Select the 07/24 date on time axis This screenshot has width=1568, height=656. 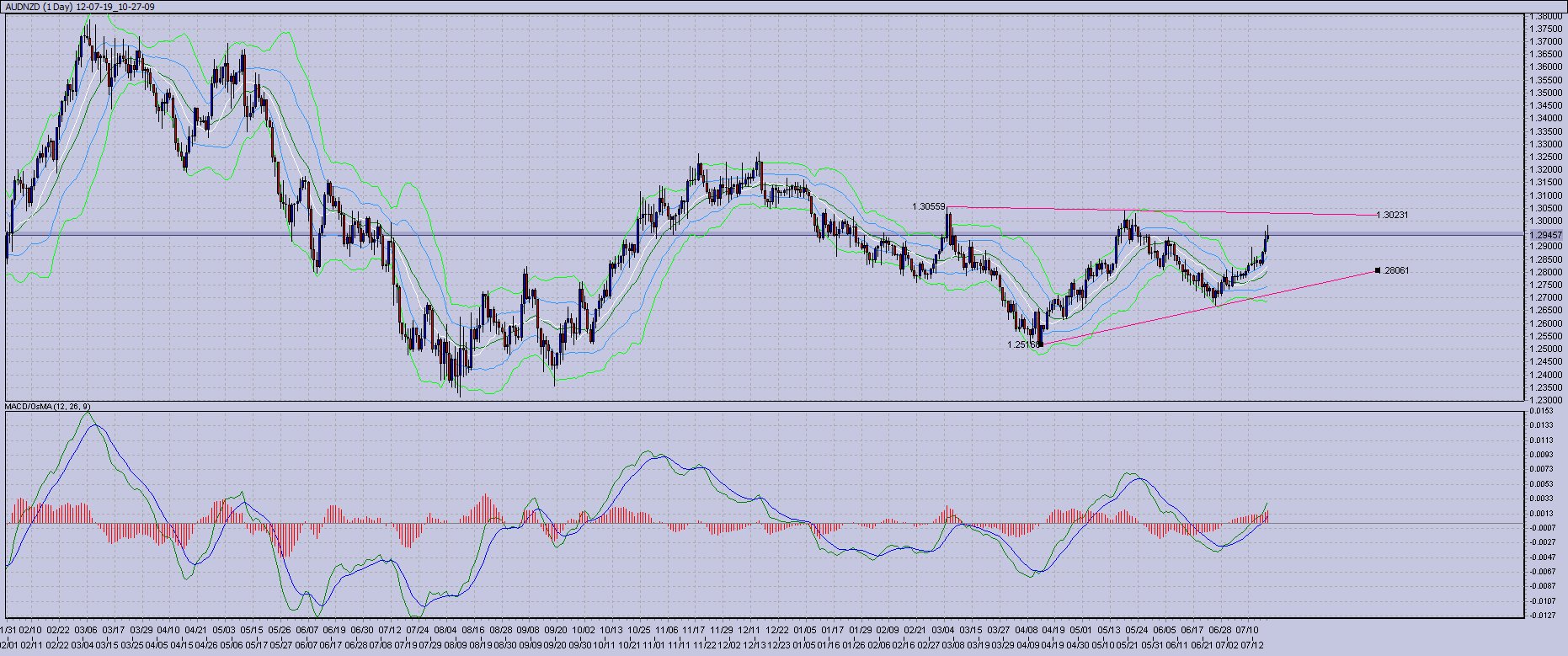tap(417, 630)
